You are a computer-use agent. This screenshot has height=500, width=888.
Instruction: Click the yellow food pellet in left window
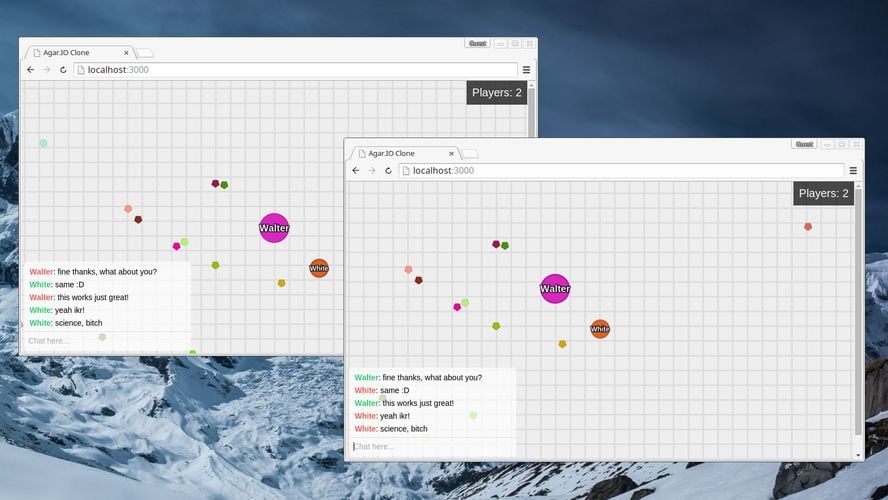tap(281, 283)
